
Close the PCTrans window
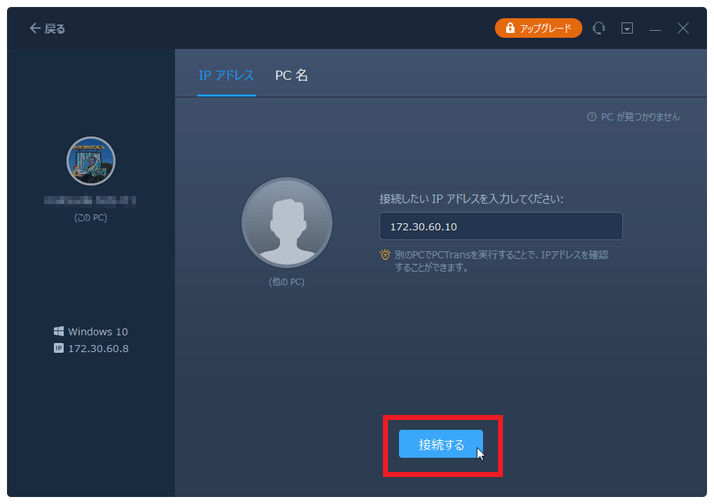point(683,29)
